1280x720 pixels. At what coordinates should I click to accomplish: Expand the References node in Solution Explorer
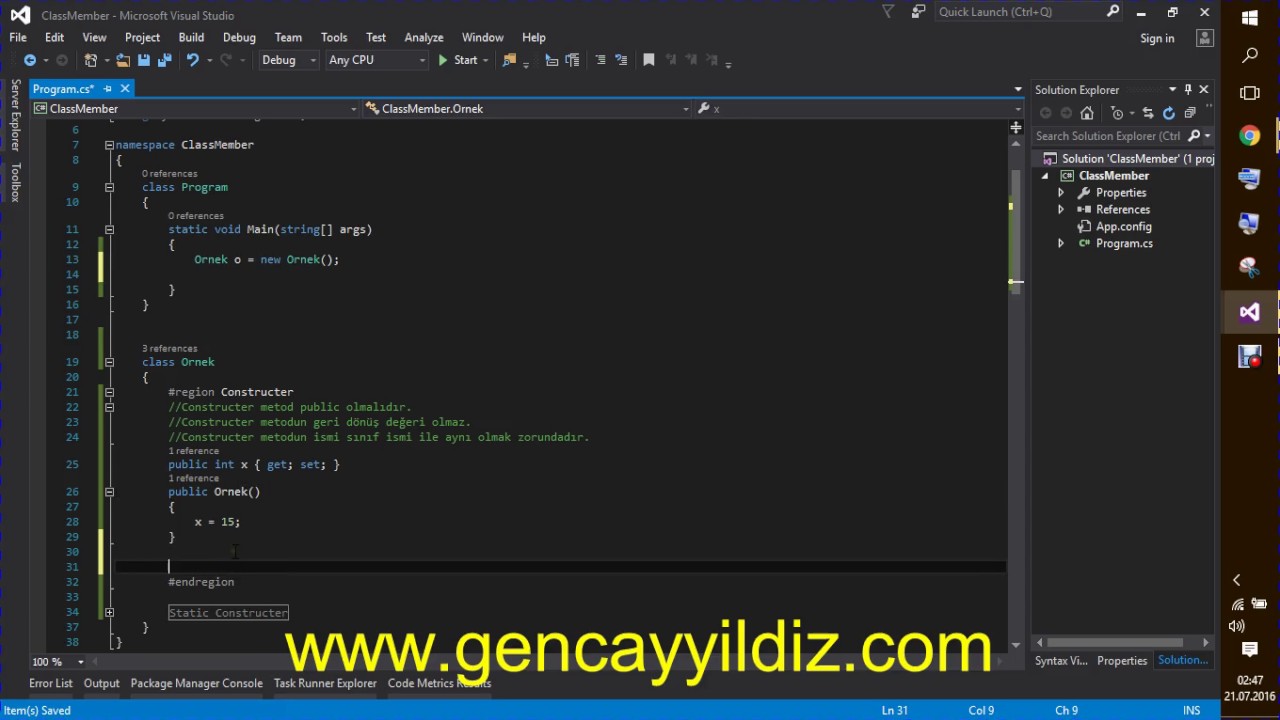[x=1061, y=210]
